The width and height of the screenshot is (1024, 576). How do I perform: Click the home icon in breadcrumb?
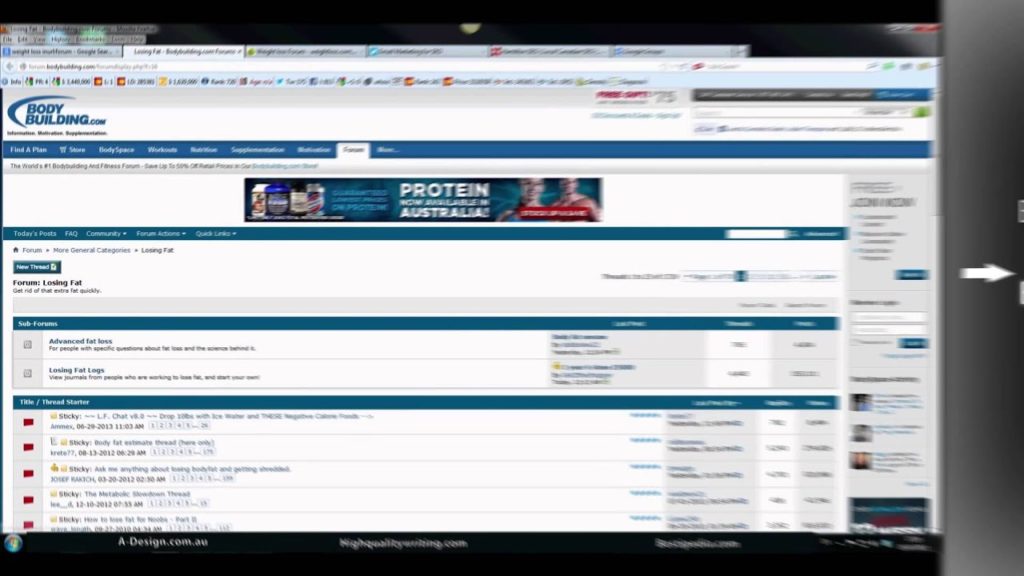pos(16,250)
